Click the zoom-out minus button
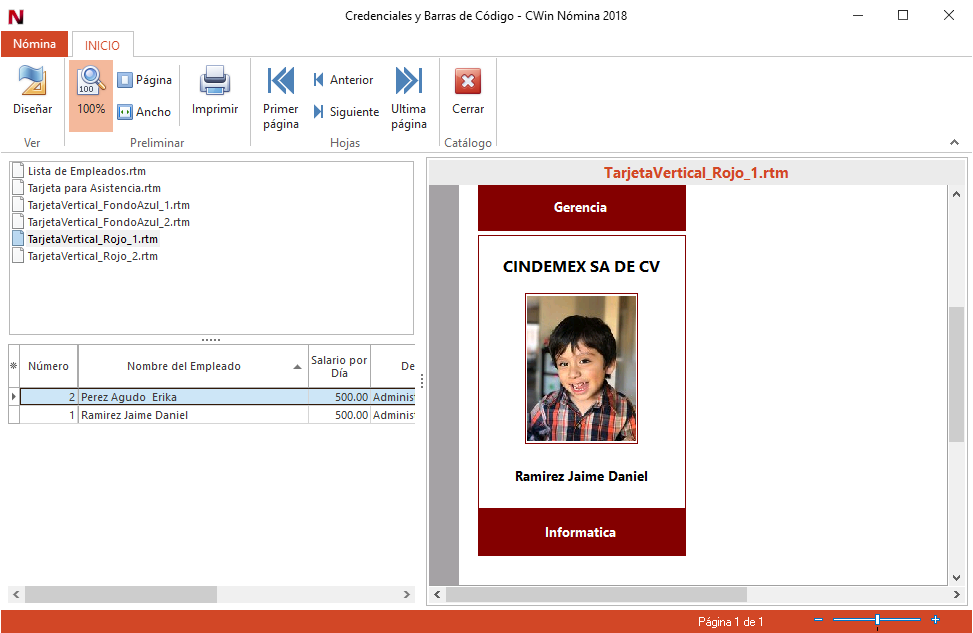 818,621
